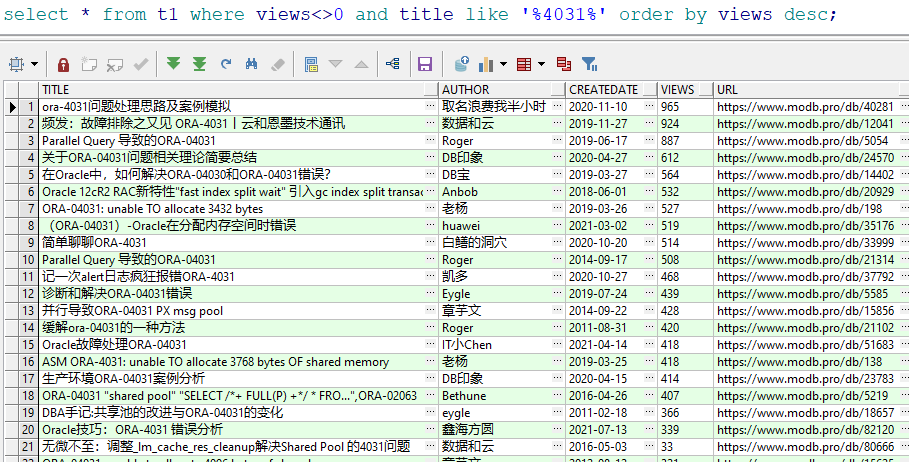Toggle Single Record View icon
The height and width of the screenshot is (462, 909).
tap(311, 64)
